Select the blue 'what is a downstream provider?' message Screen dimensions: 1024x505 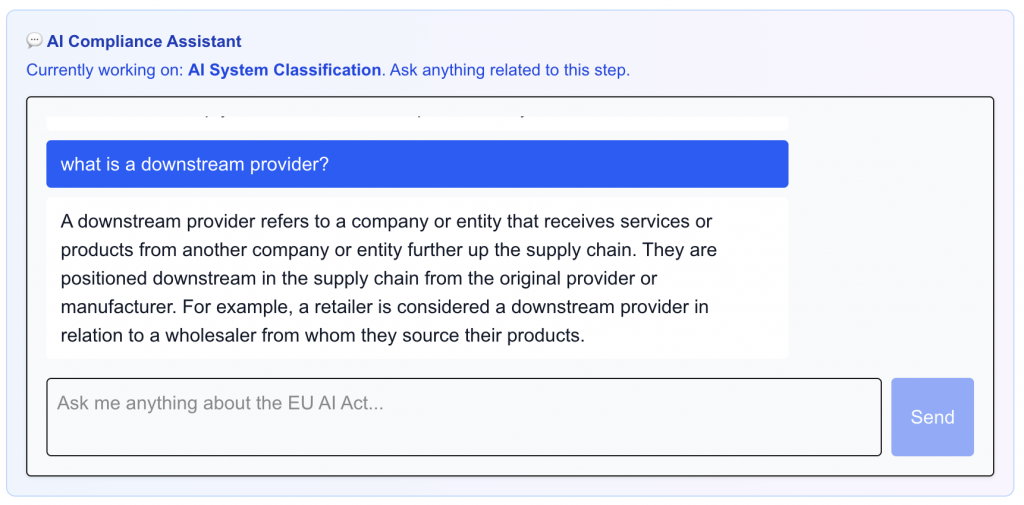(x=417, y=164)
